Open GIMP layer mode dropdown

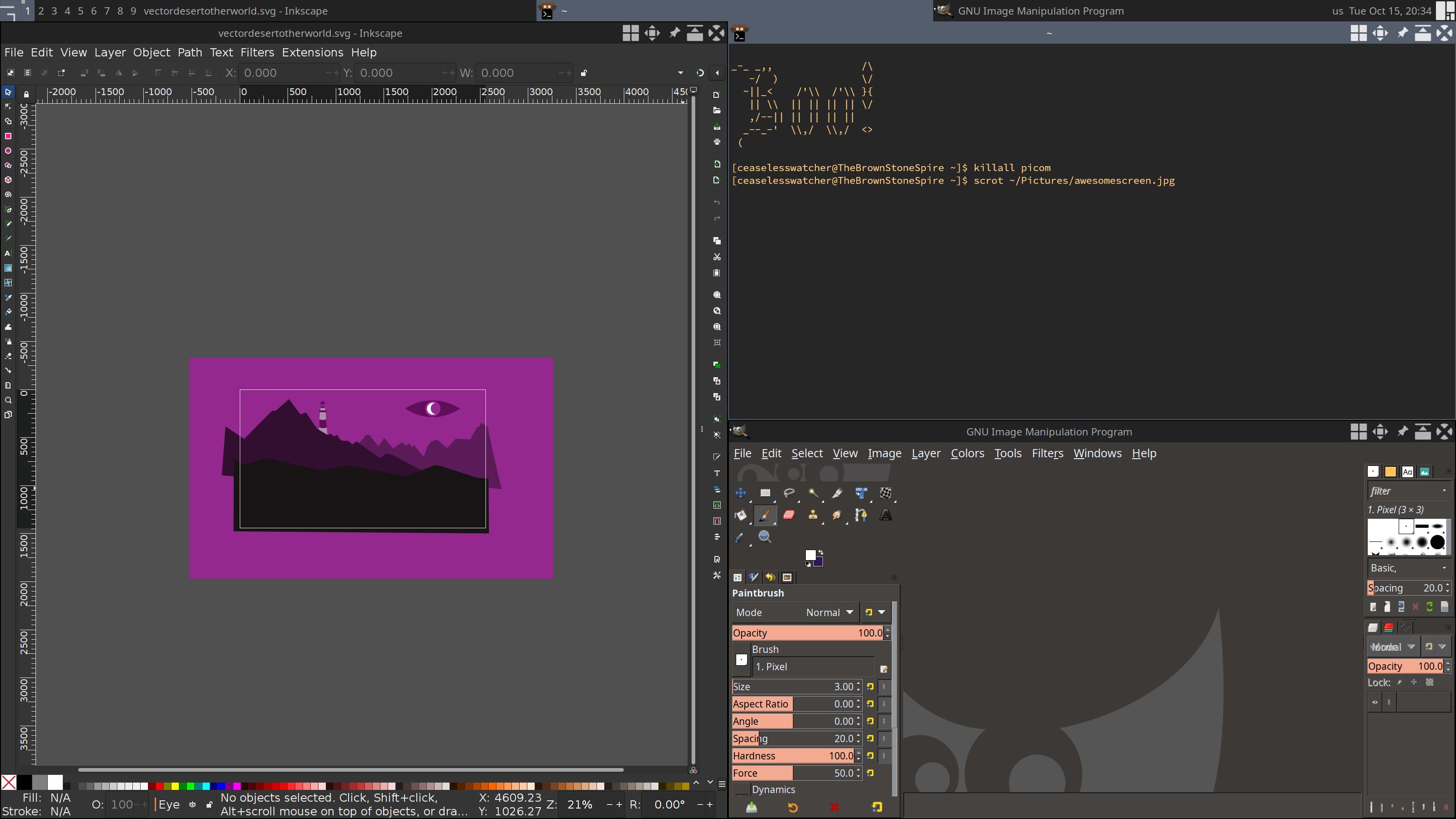(x=1393, y=647)
